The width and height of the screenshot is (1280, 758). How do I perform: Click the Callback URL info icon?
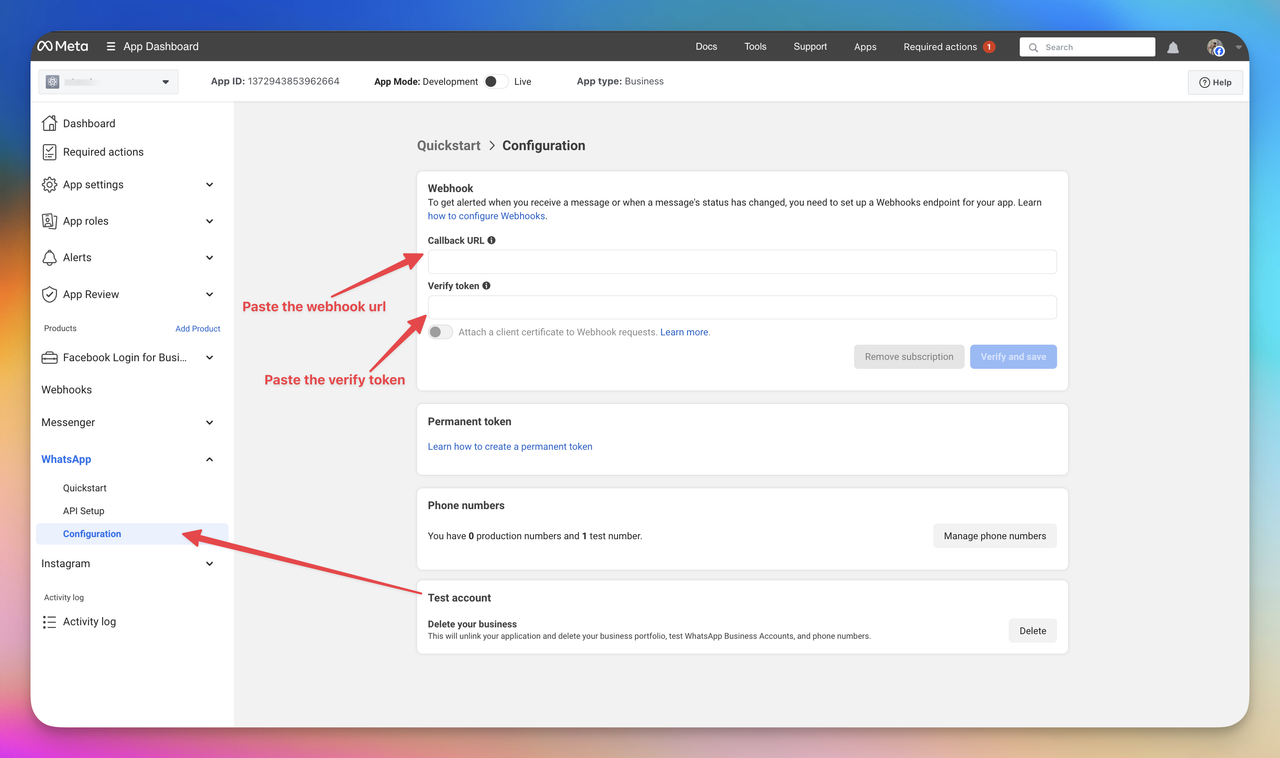(491, 240)
